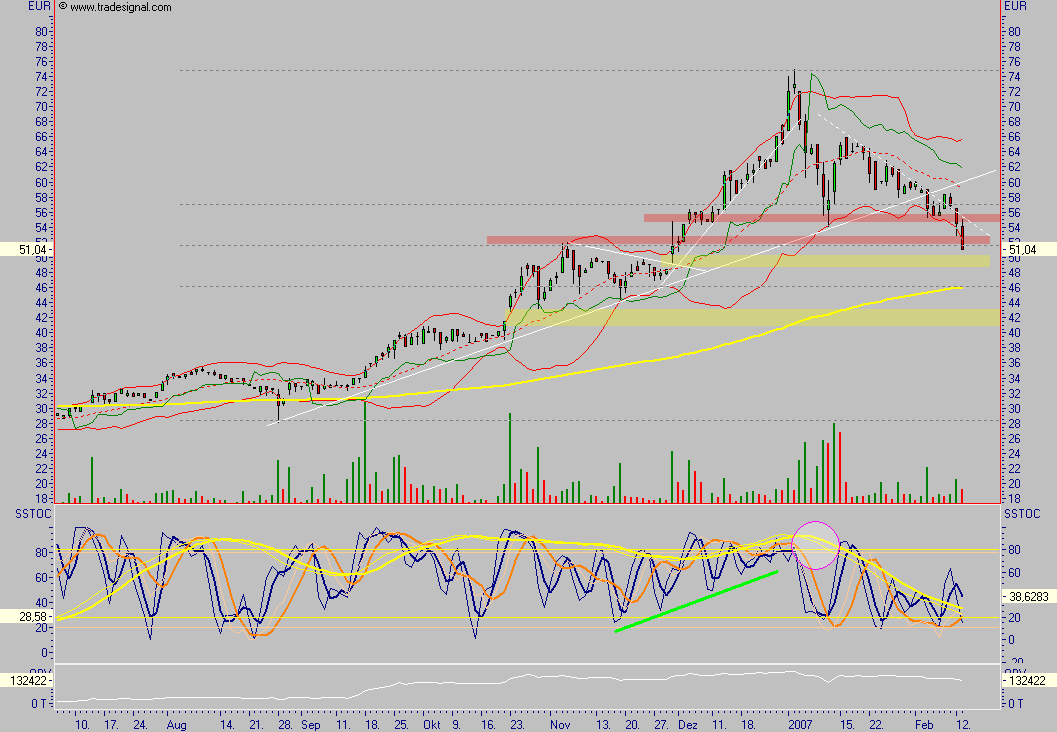Screen dimensions: 1057x732
Task: Click the copyright symbol before tradesignal
Action: (x=63, y=7)
